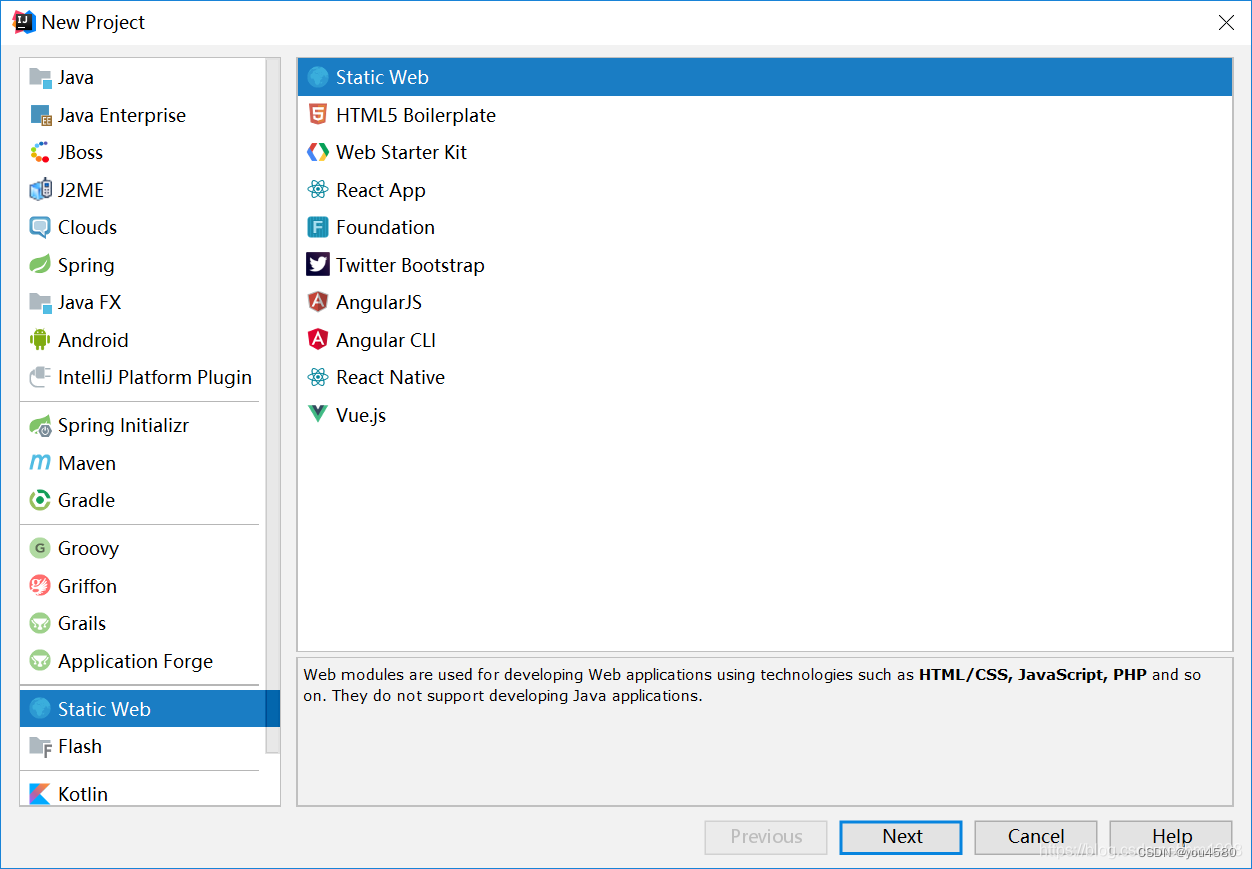This screenshot has width=1252, height=869.
Task: Click the disabled Previous button
Action: [766, 837]
